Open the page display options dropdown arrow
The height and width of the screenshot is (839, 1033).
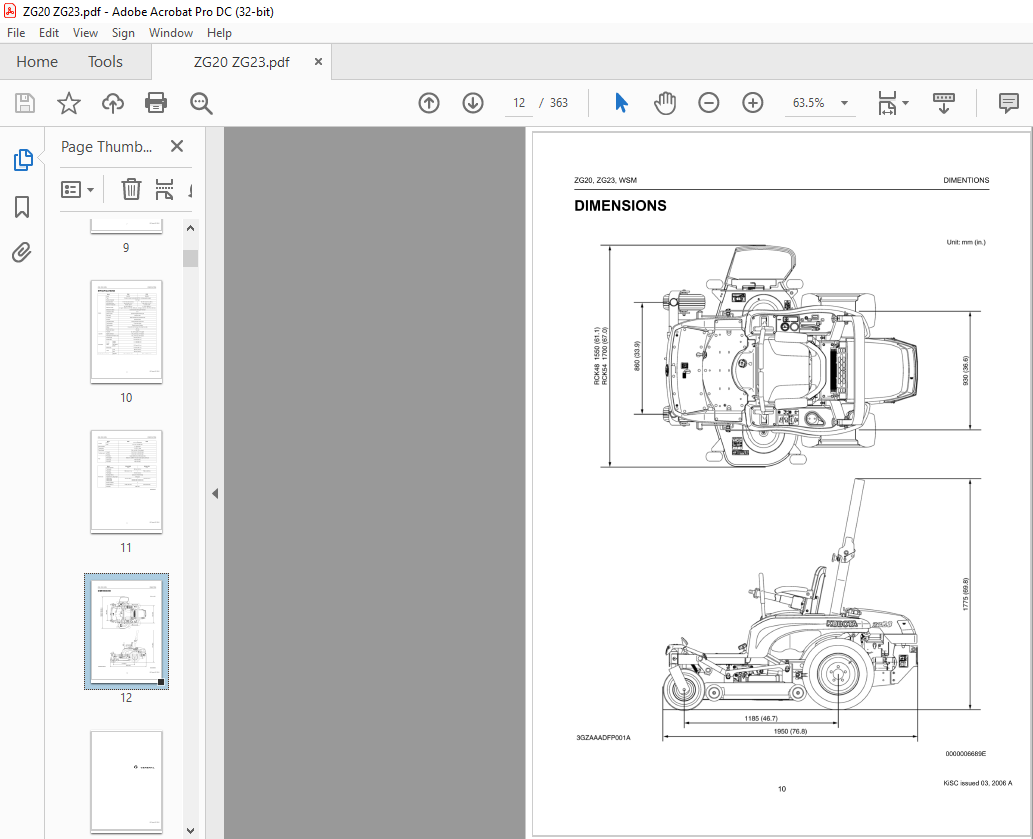pos(905,103)
